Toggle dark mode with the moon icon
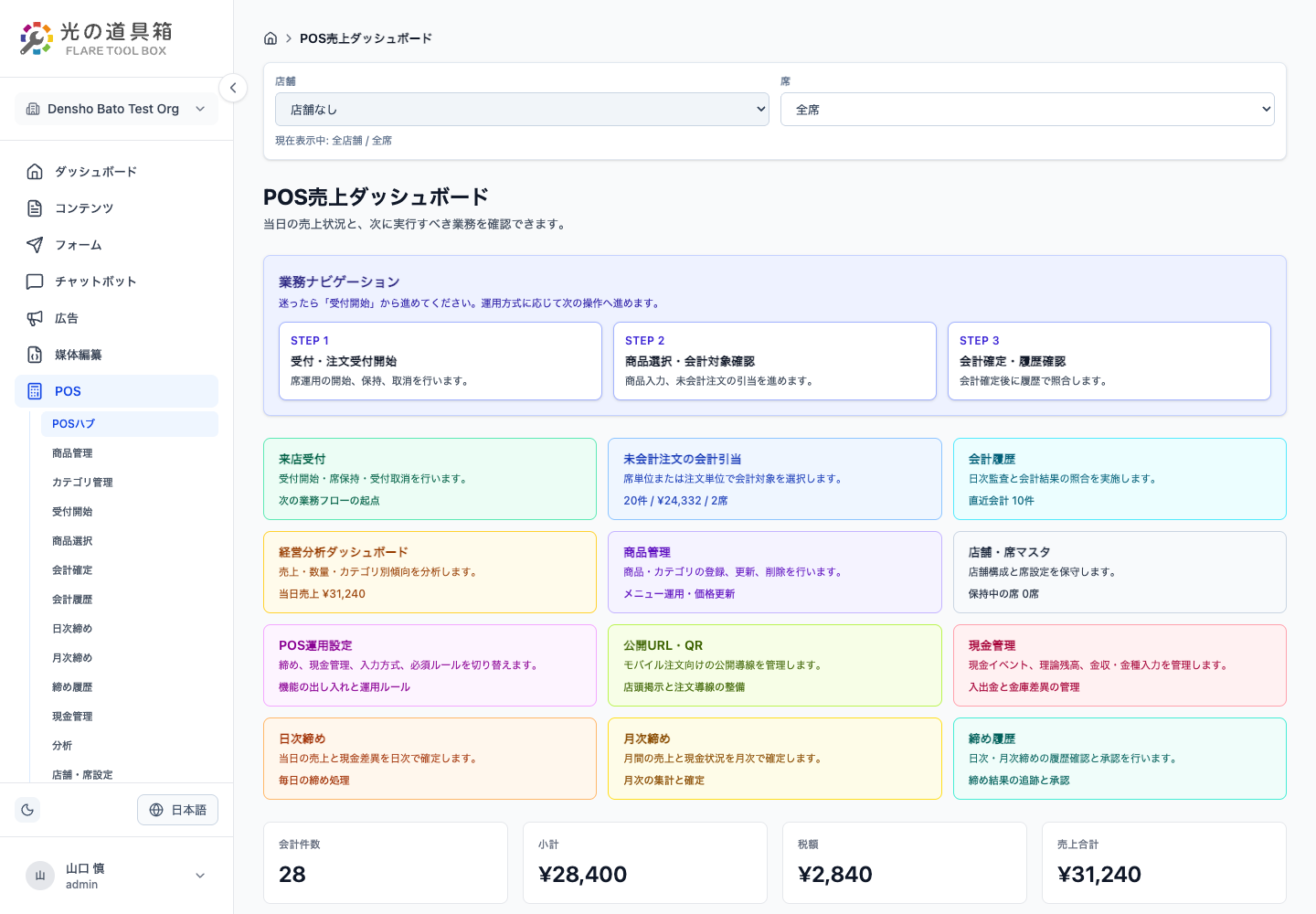The image size is (1316, 914). click(x=27, y=810)
